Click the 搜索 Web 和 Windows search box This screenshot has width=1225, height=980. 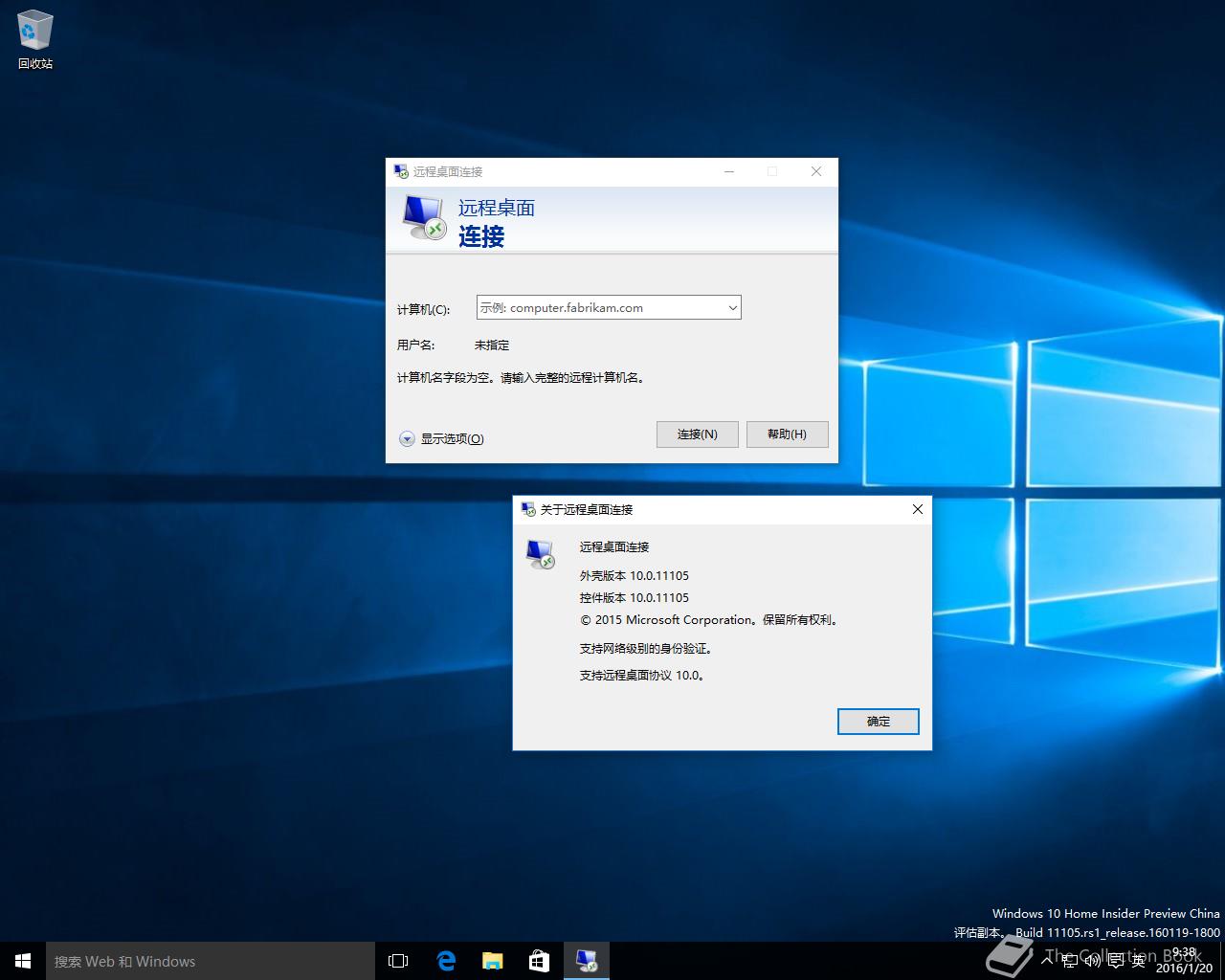[211, 961]
